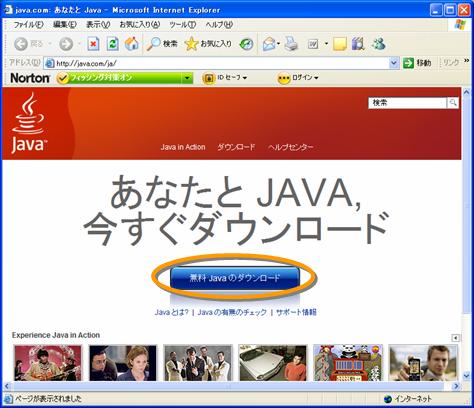Open the Edit button dropdown arrow
This screenshot has width=474, height=408.
(326, 44)
